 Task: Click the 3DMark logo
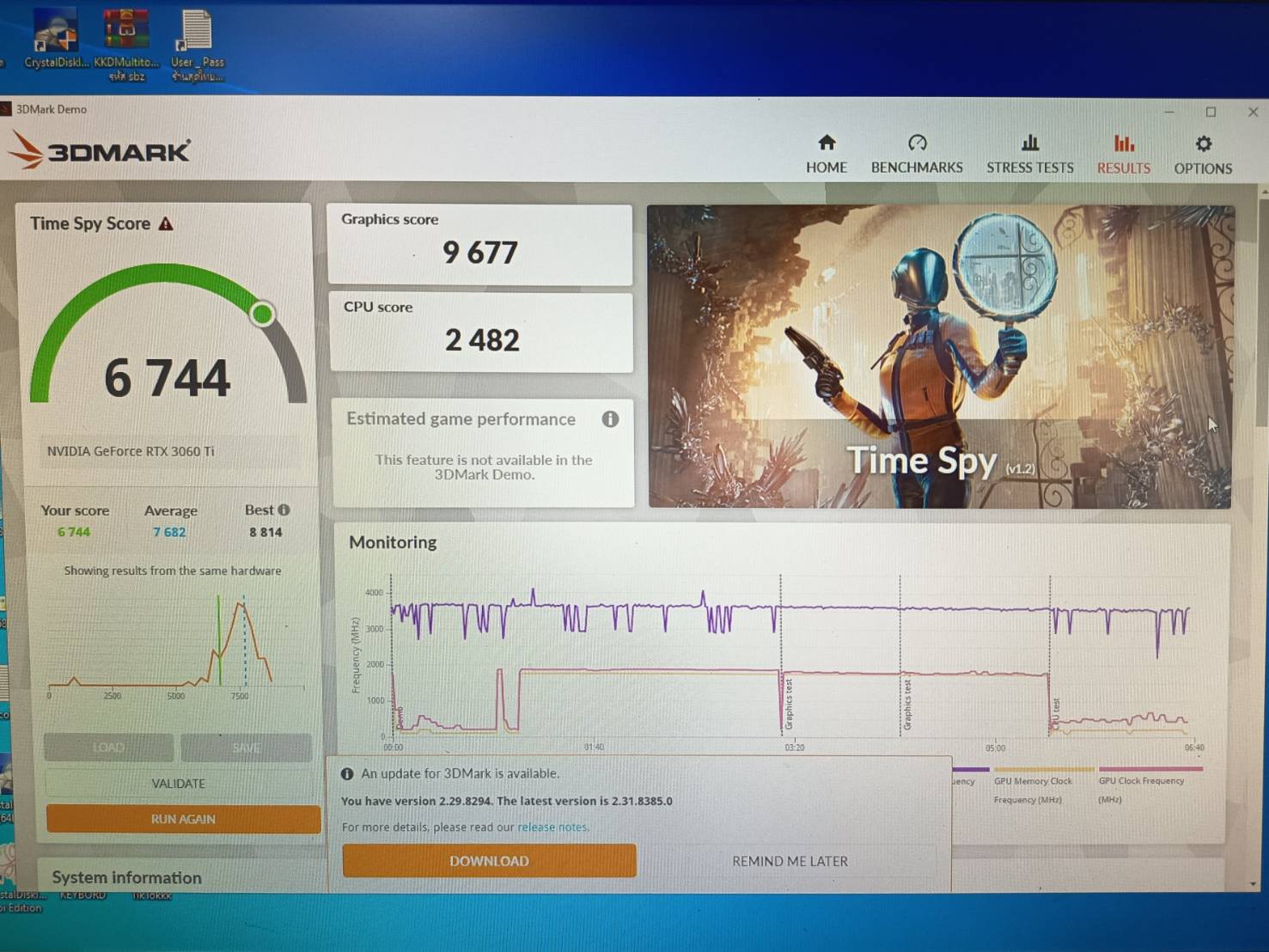[100, 151]
